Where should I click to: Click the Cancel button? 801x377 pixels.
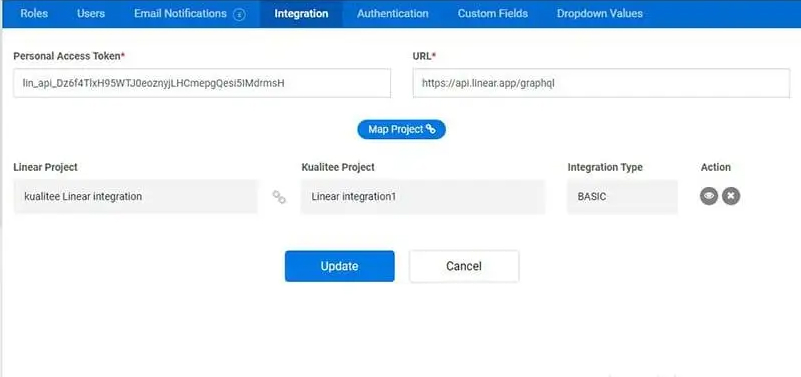[464, 266]
